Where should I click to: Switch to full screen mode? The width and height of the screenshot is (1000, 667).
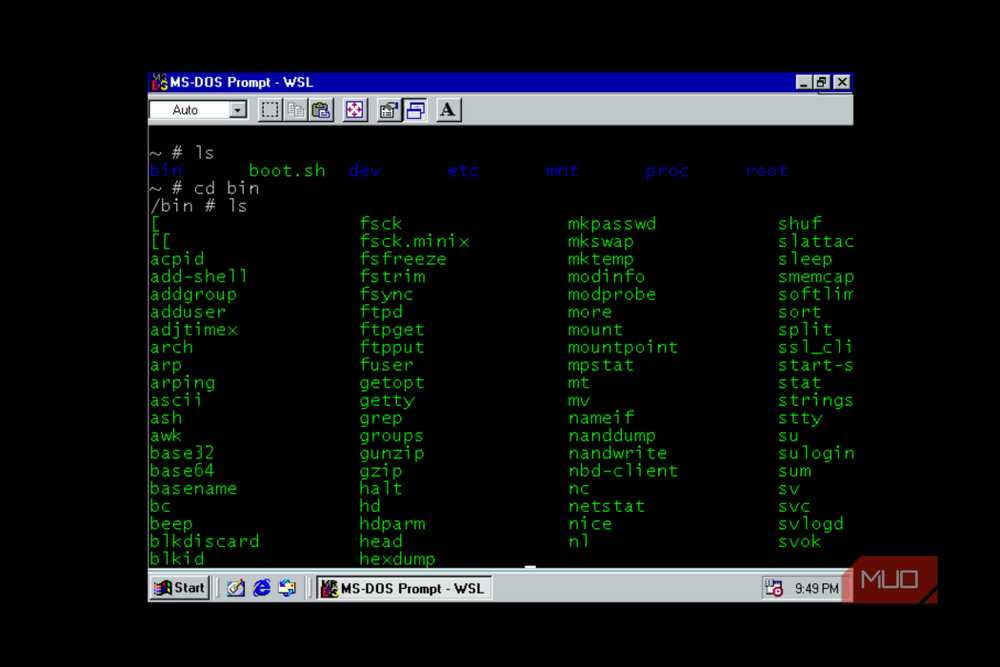(x=355, y=110)
